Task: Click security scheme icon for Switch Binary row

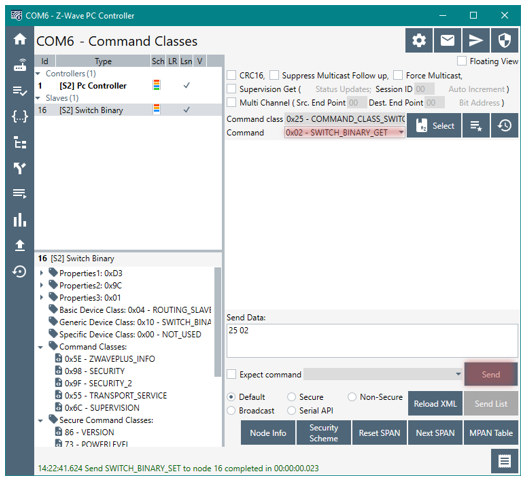Action: pyautogui.click(x=156, y=109)
